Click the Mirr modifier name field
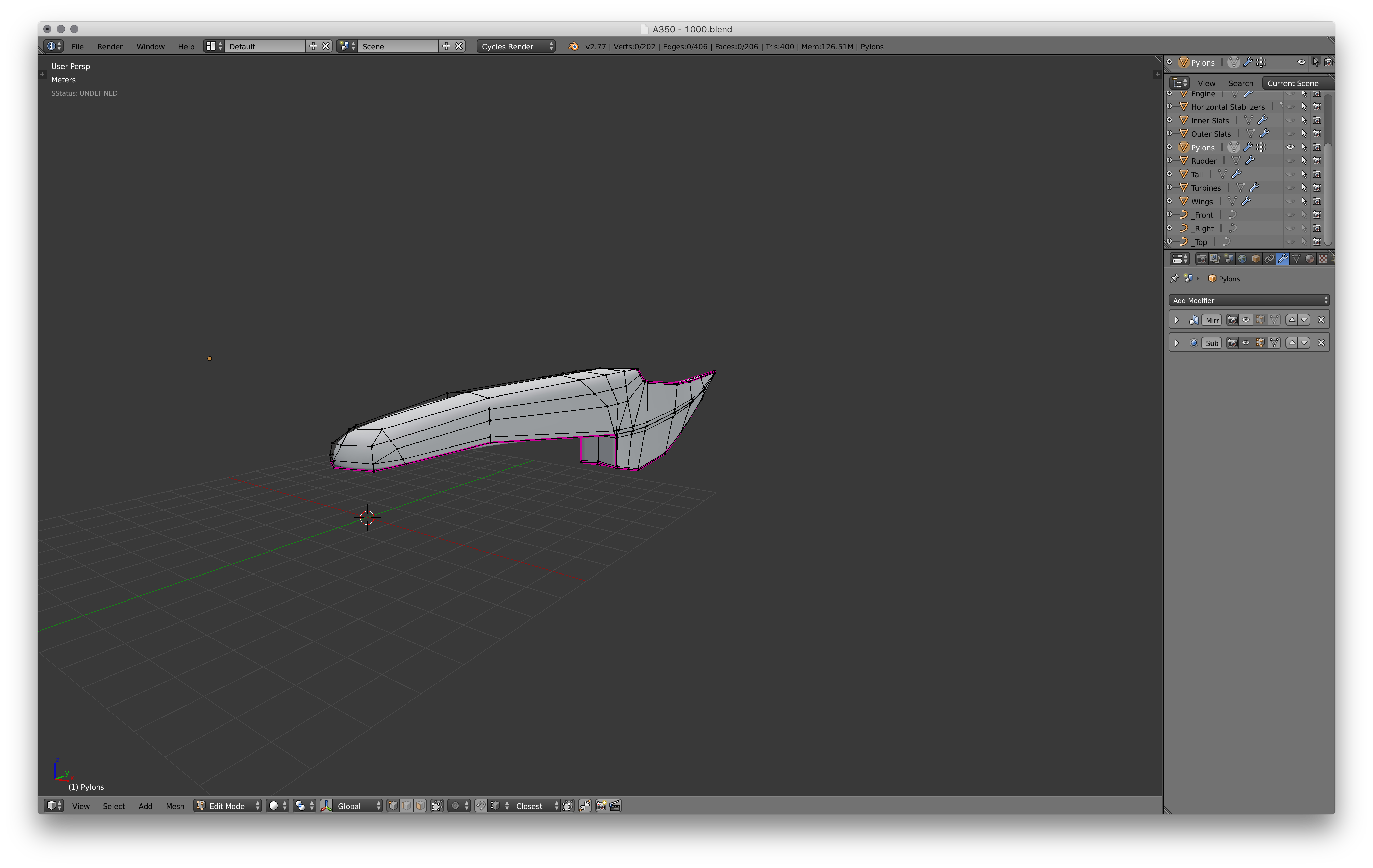Image resolution: width=1373 pixels, height=868 pixels. click(x=1212, y=320)
